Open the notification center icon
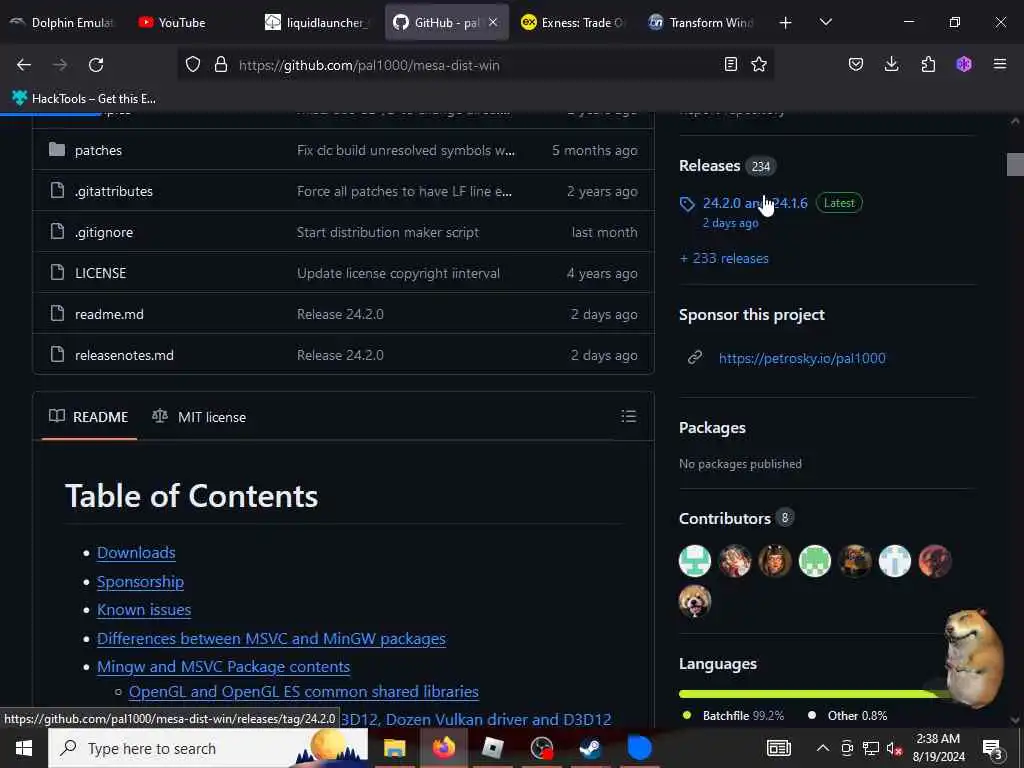This screenshot has height=768, width=1024. point(993,749)
